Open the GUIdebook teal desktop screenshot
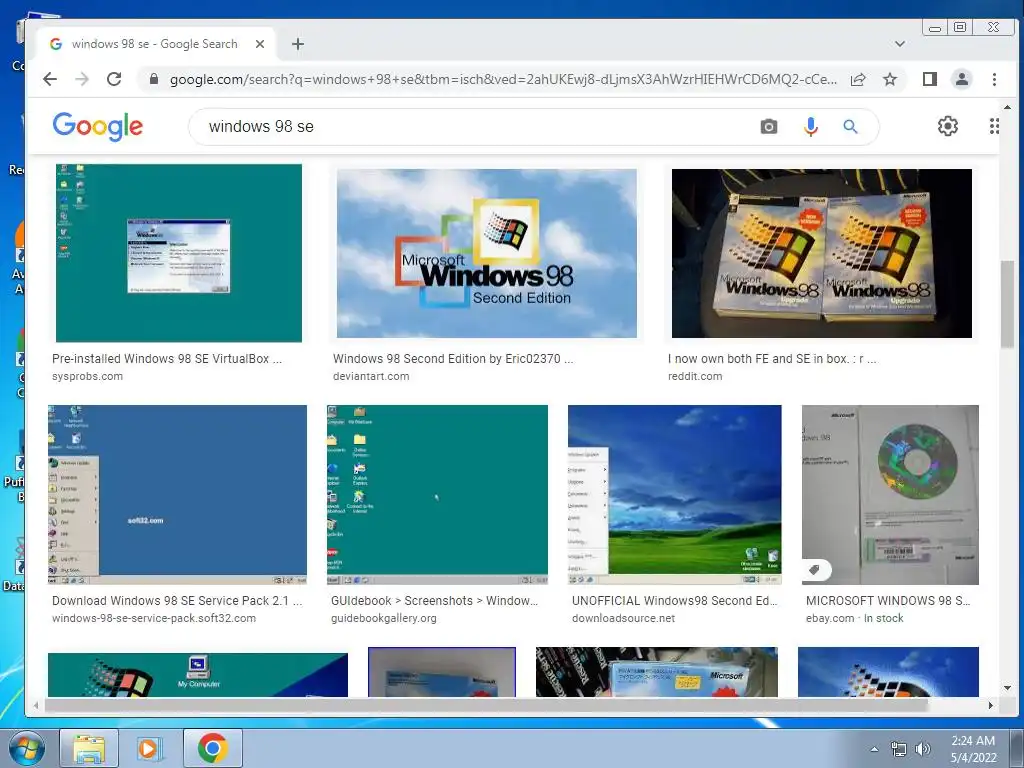1024x768 pixels. [x=438, y=494]
